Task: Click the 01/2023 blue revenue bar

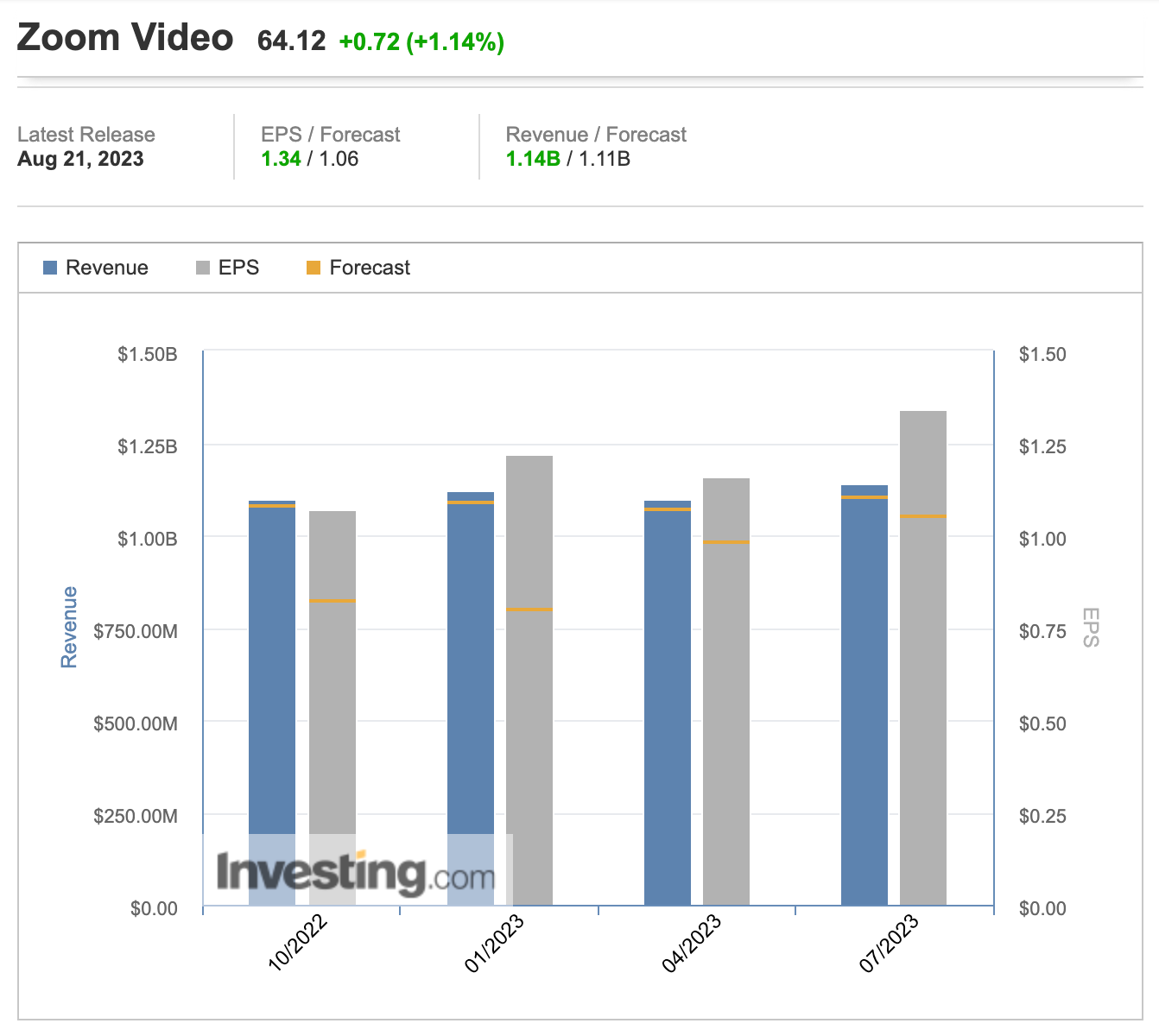Action: (471, 698)
